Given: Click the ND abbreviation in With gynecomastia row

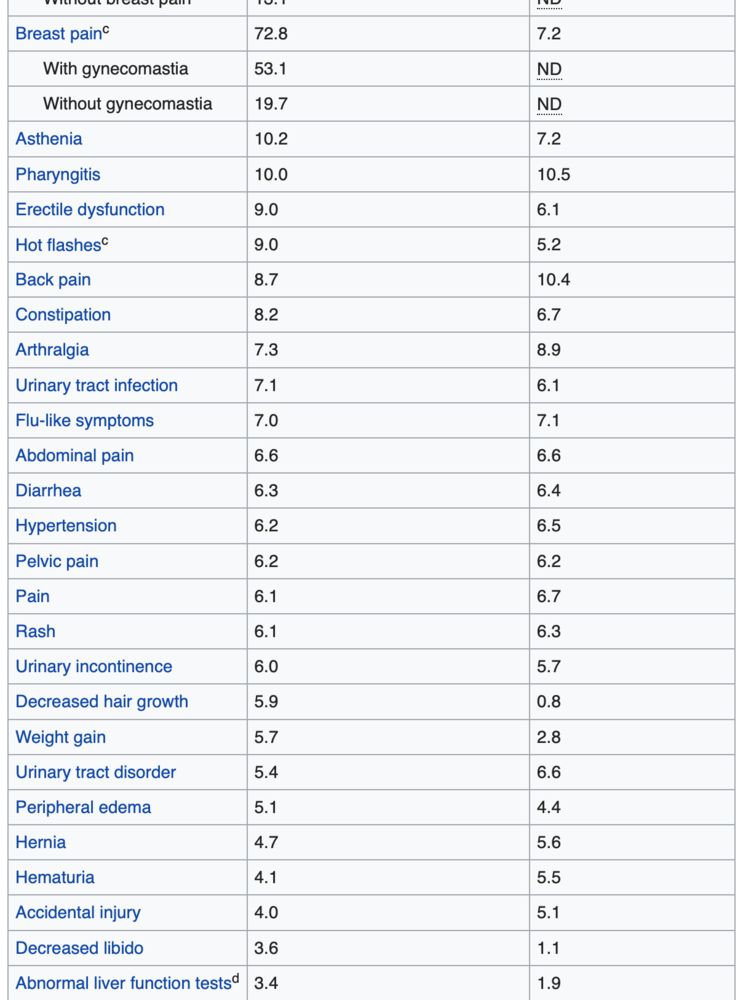Looking at the screenshot, I should point(549,69).
